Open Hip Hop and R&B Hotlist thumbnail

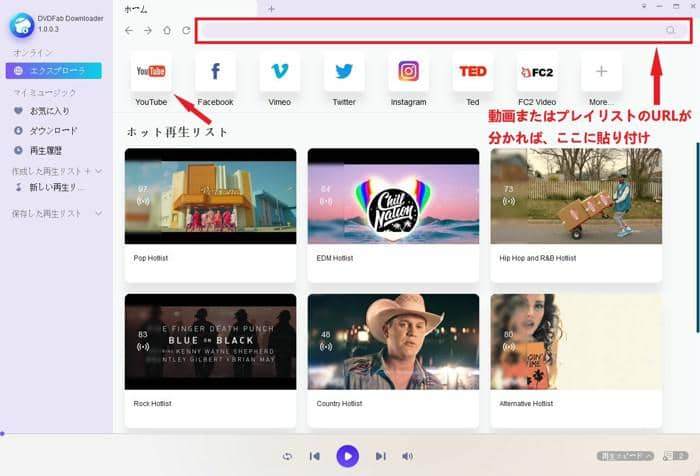[576, 196]
